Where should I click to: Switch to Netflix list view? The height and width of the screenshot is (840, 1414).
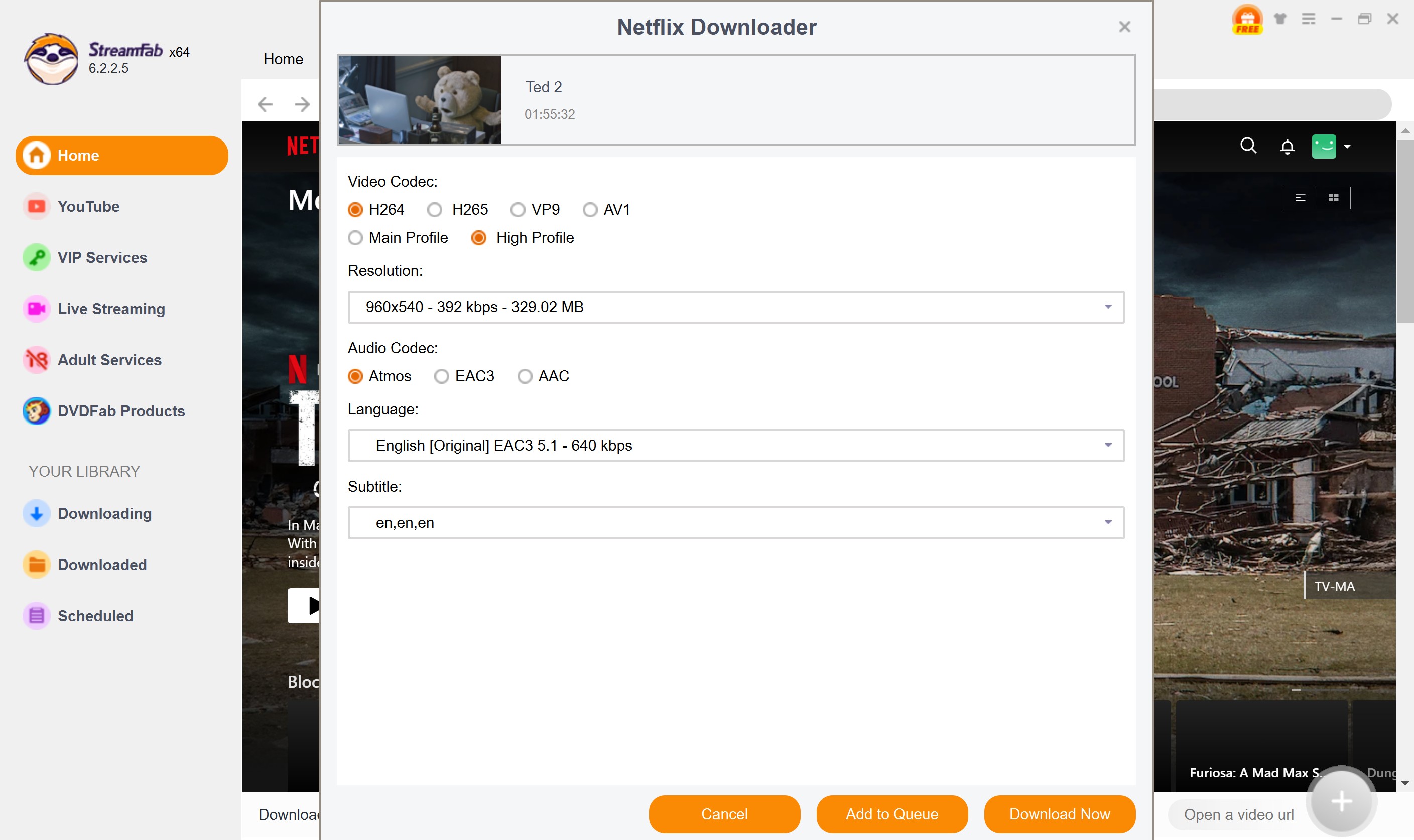(x=1300, y=198)
